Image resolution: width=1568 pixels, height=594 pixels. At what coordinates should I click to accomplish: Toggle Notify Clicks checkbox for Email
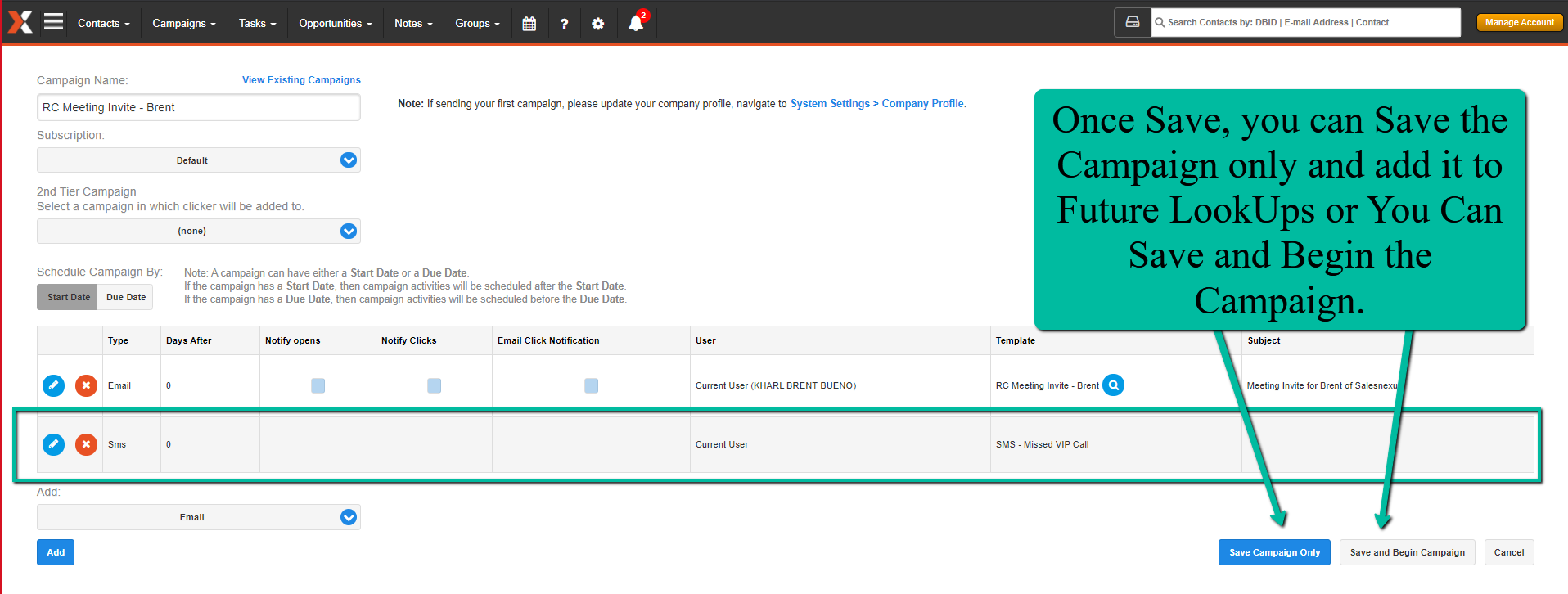(x=435, y=385)
